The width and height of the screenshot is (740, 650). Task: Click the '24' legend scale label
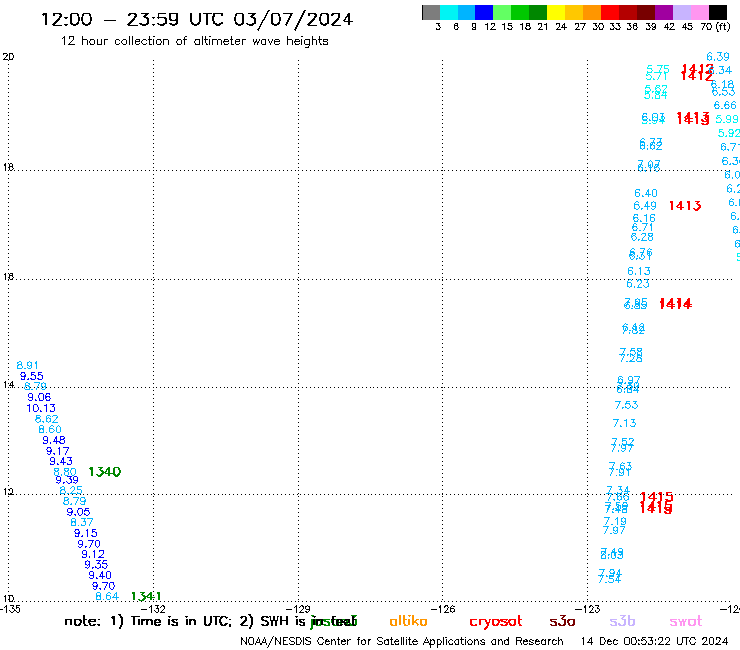click(561, 26)
